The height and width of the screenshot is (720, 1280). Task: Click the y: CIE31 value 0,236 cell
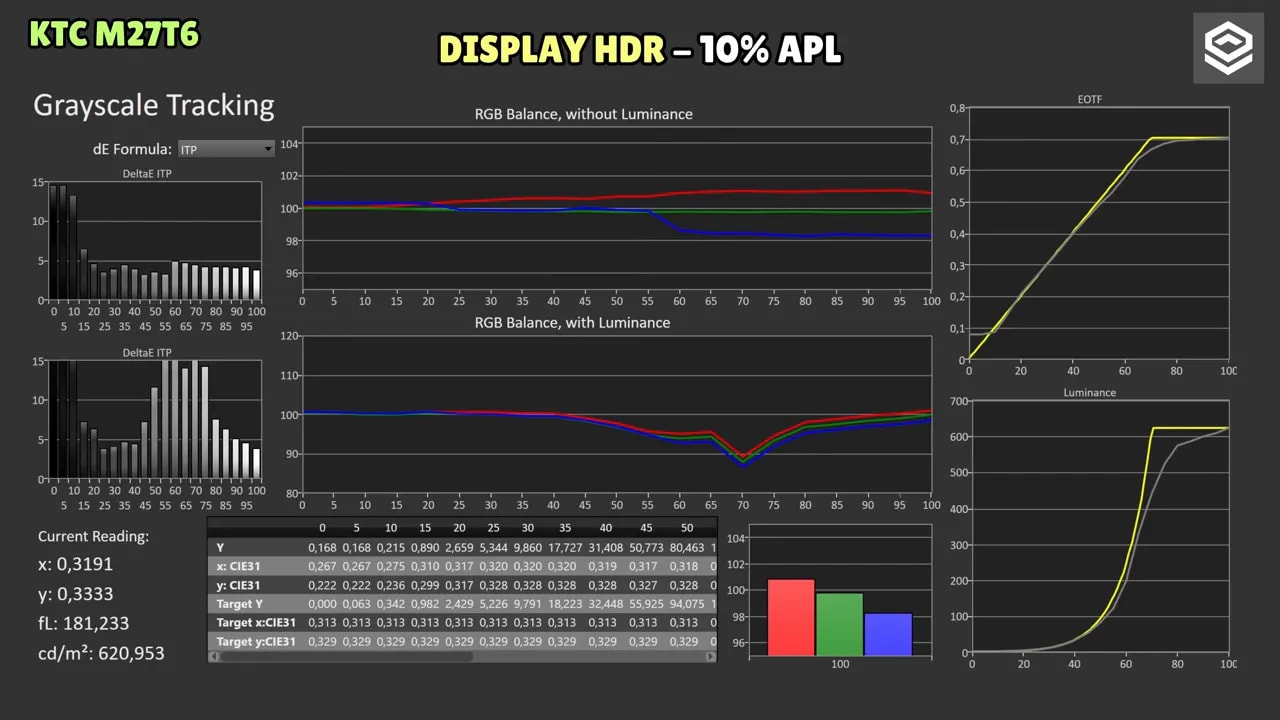[x=390, y=585]
